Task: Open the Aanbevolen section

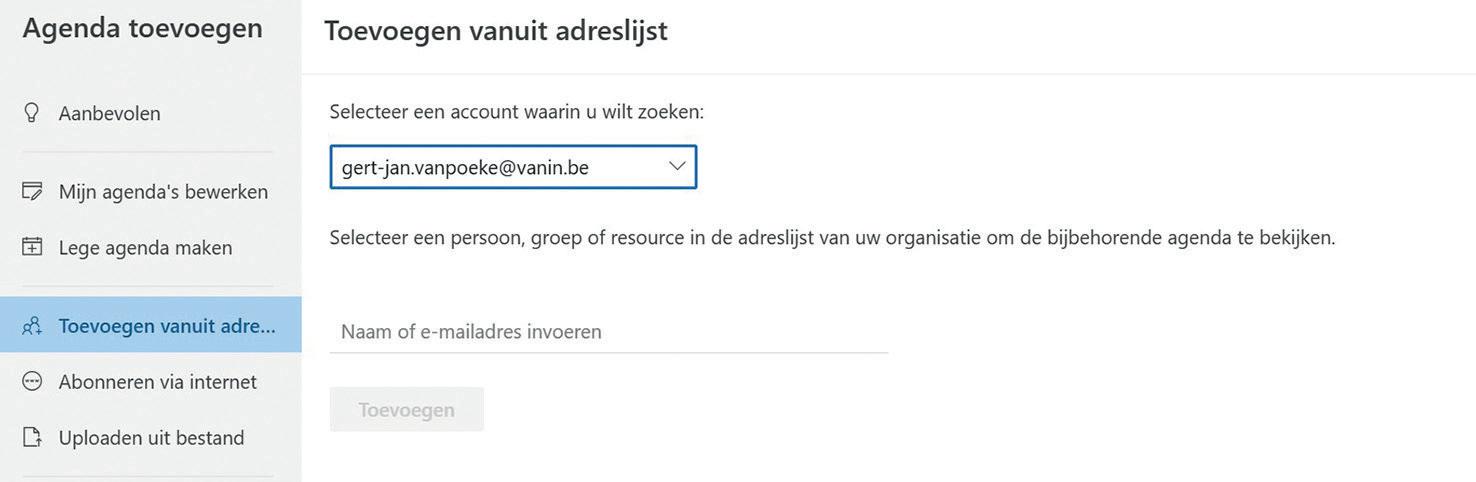Action: [110, 114]
